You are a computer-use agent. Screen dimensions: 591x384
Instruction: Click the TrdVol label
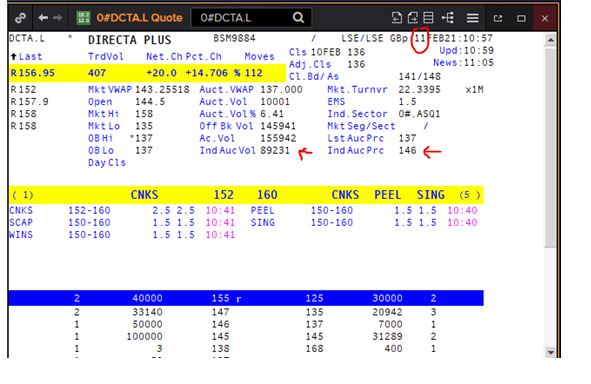(106, 57)
